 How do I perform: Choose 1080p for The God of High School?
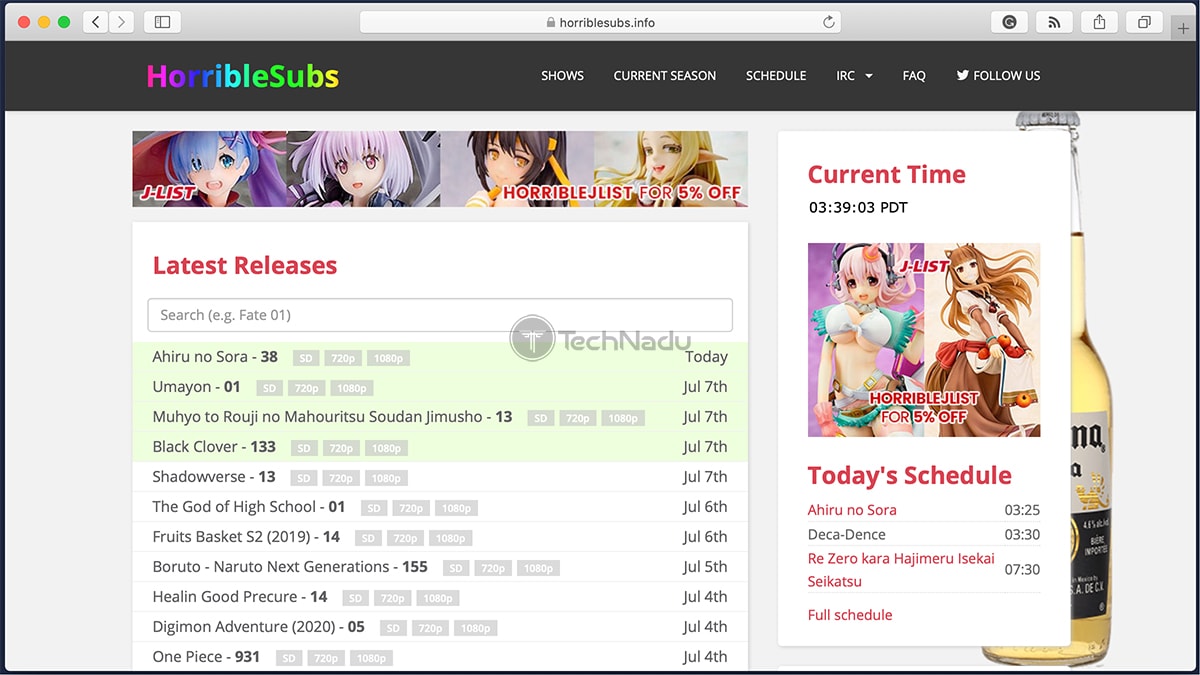(x=456, y=508)
